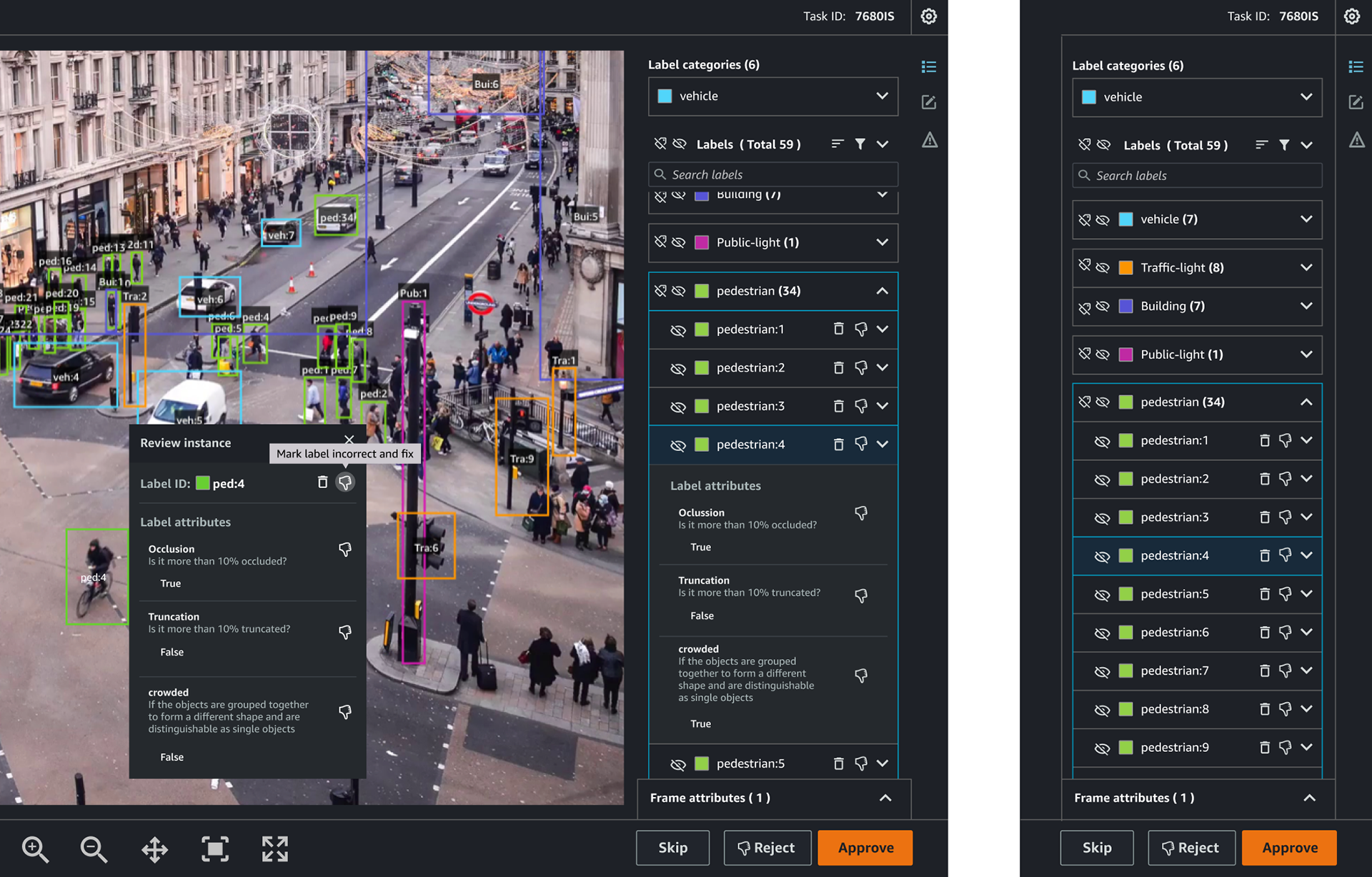1372x877 pixels.
Task: Thumbs-down the Truncation attribute in popup
Action: coord(345,632)
